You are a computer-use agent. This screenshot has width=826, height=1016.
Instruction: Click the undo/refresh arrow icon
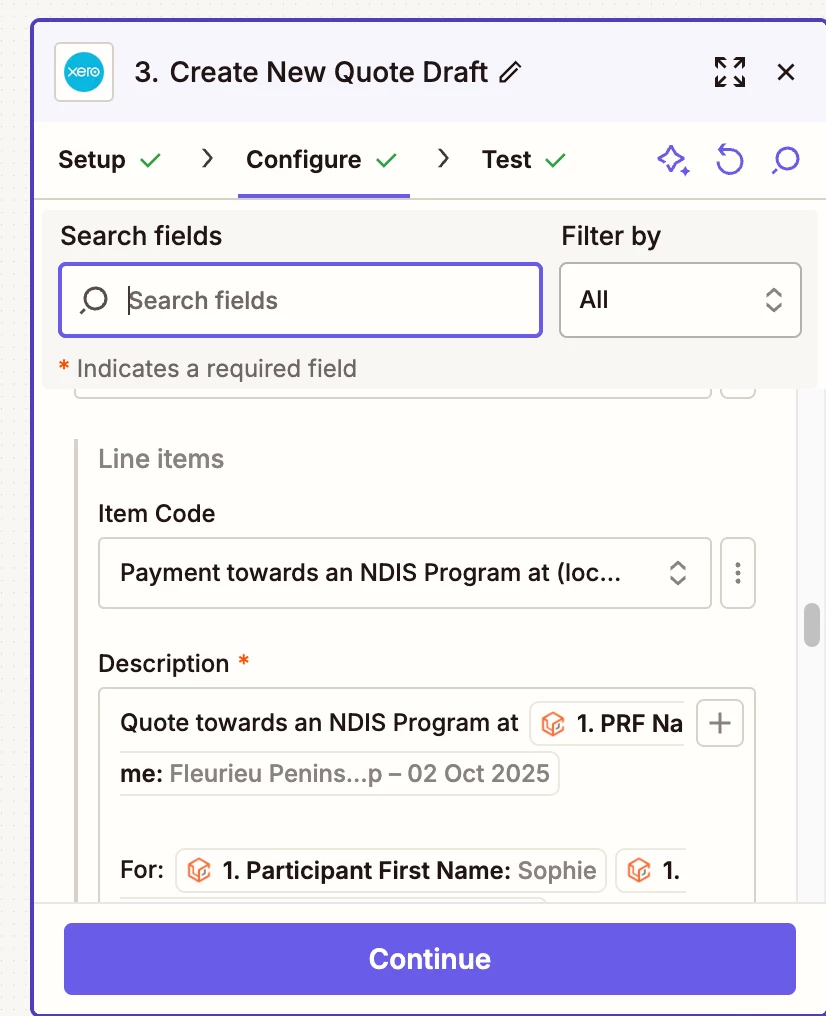point(729,160)
